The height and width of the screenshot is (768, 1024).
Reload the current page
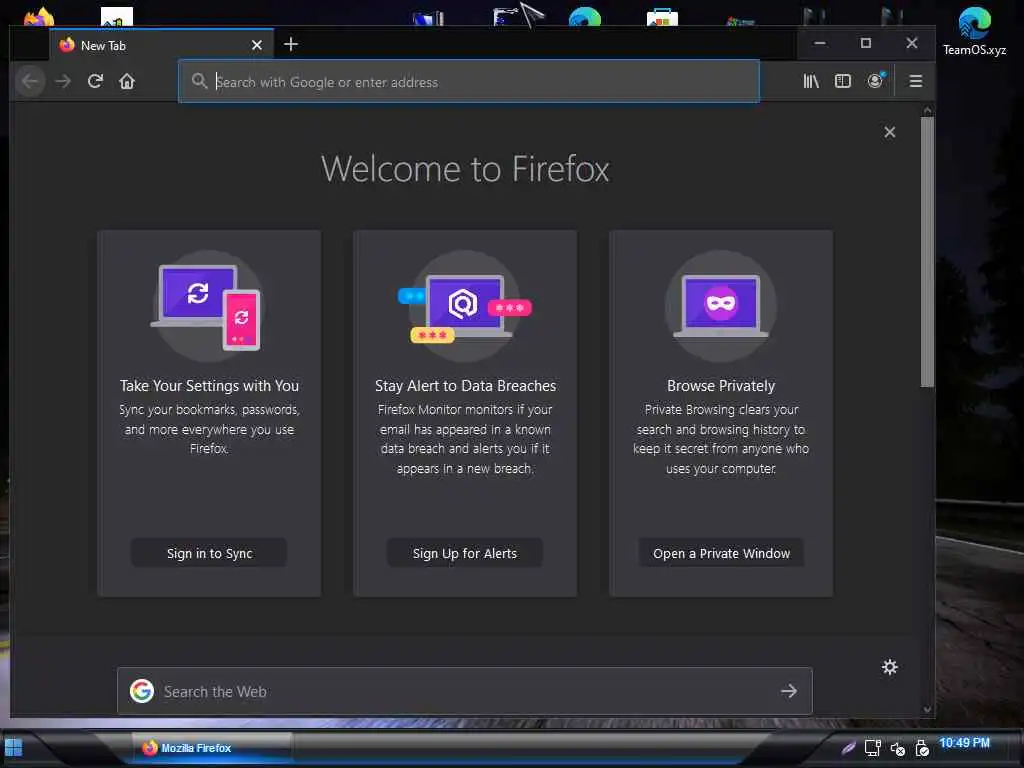95,82
